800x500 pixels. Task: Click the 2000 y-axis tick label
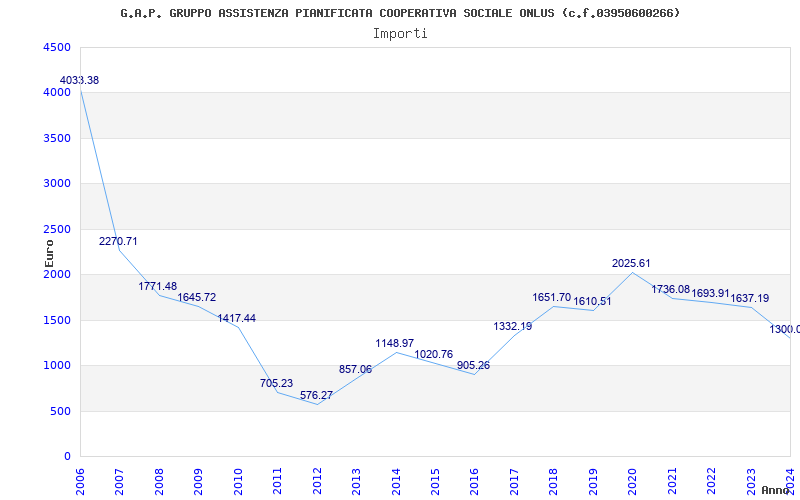58,274
